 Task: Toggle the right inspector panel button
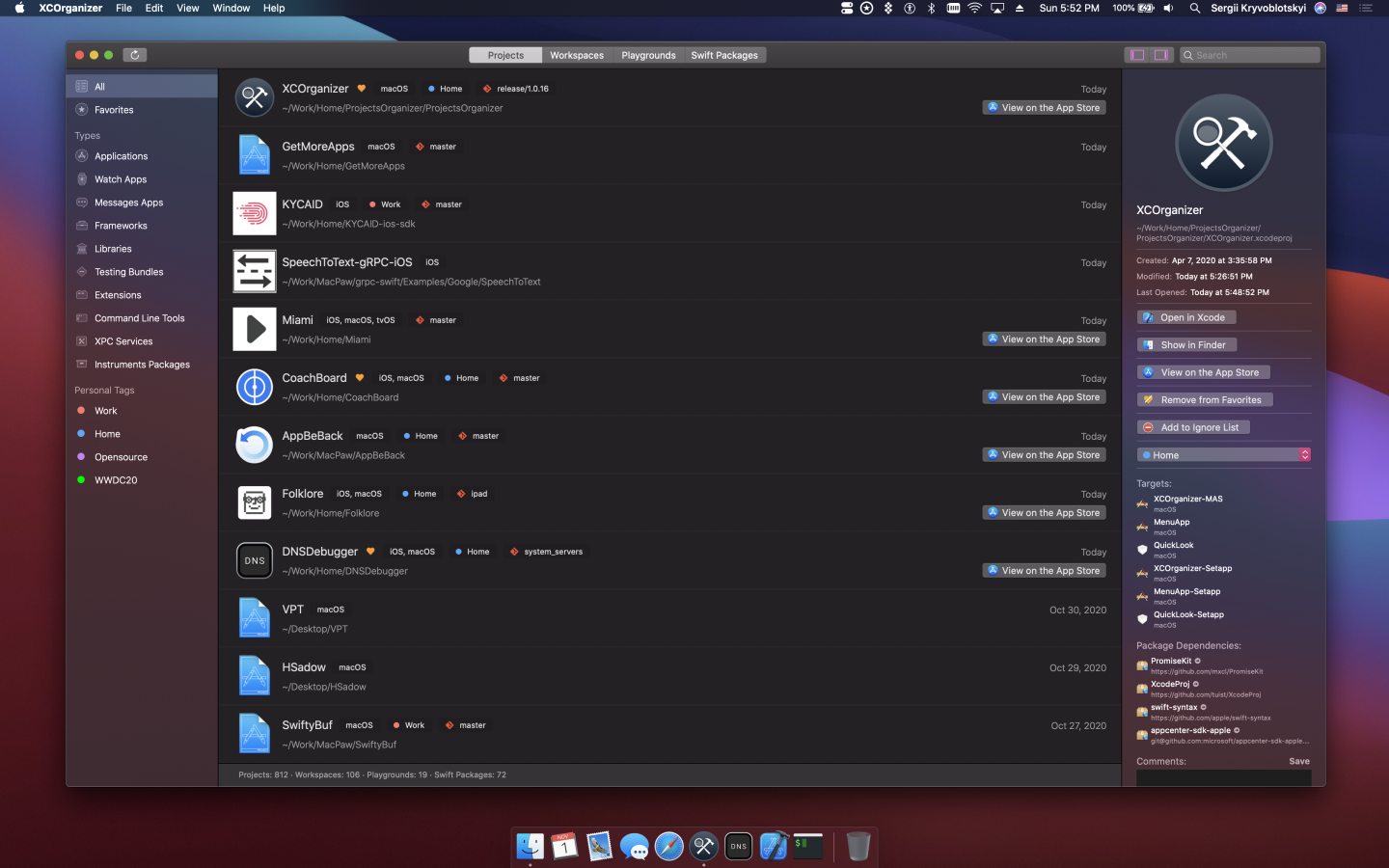pos(1161,55)
